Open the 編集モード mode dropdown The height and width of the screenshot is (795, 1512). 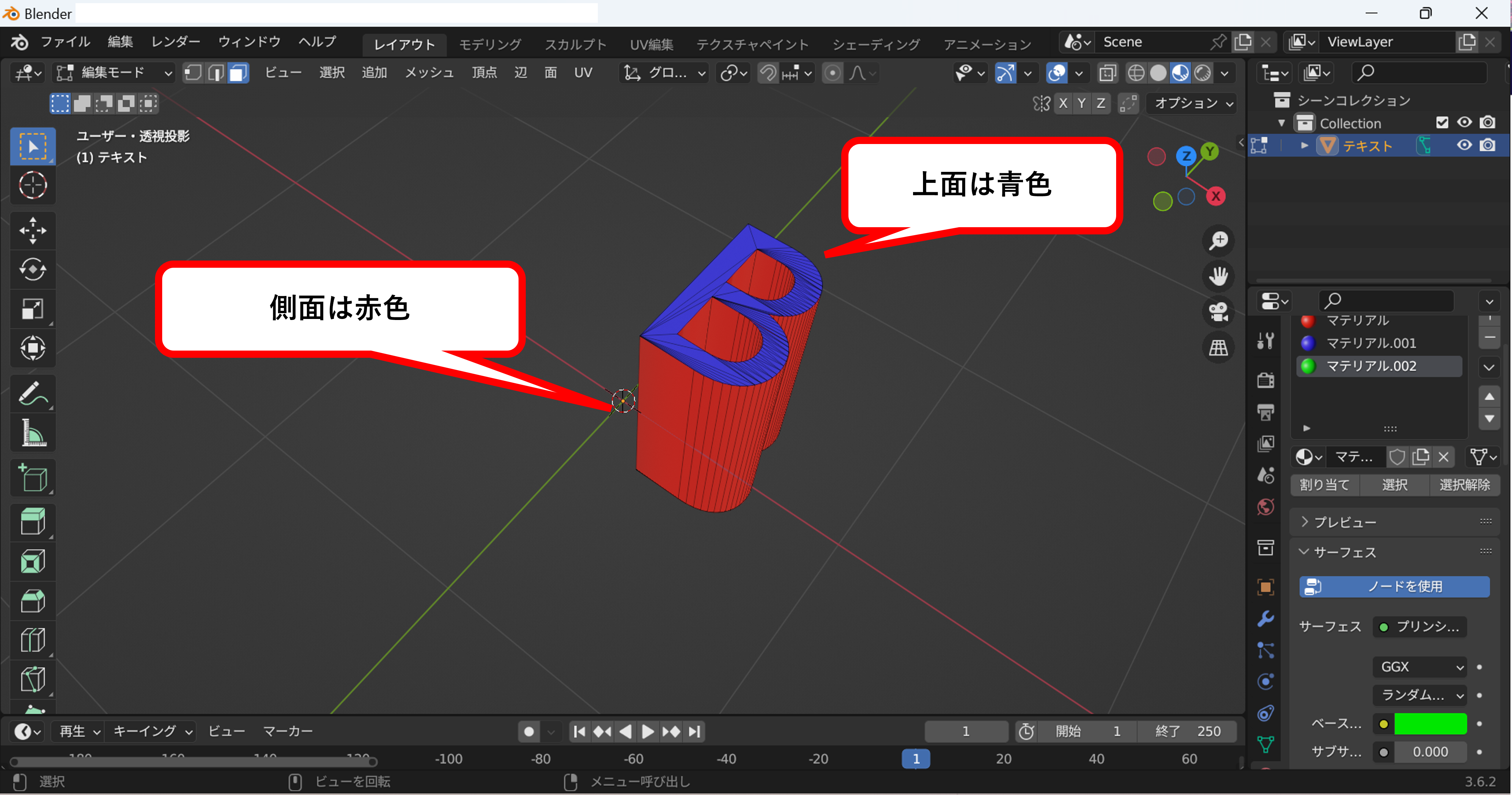coord(114,73)
